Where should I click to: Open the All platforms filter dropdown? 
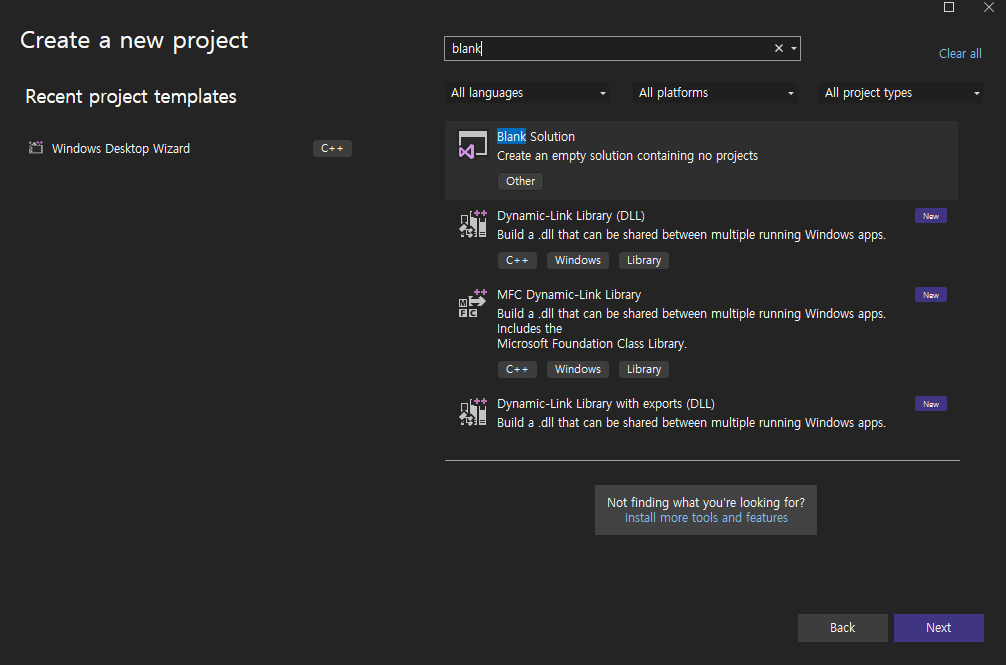coord(714,93)
